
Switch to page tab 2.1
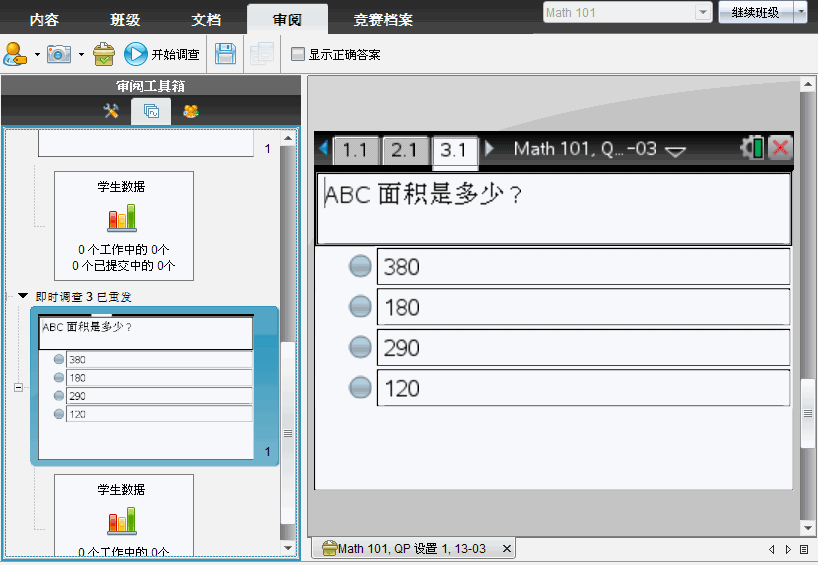[x=404, y=150]
